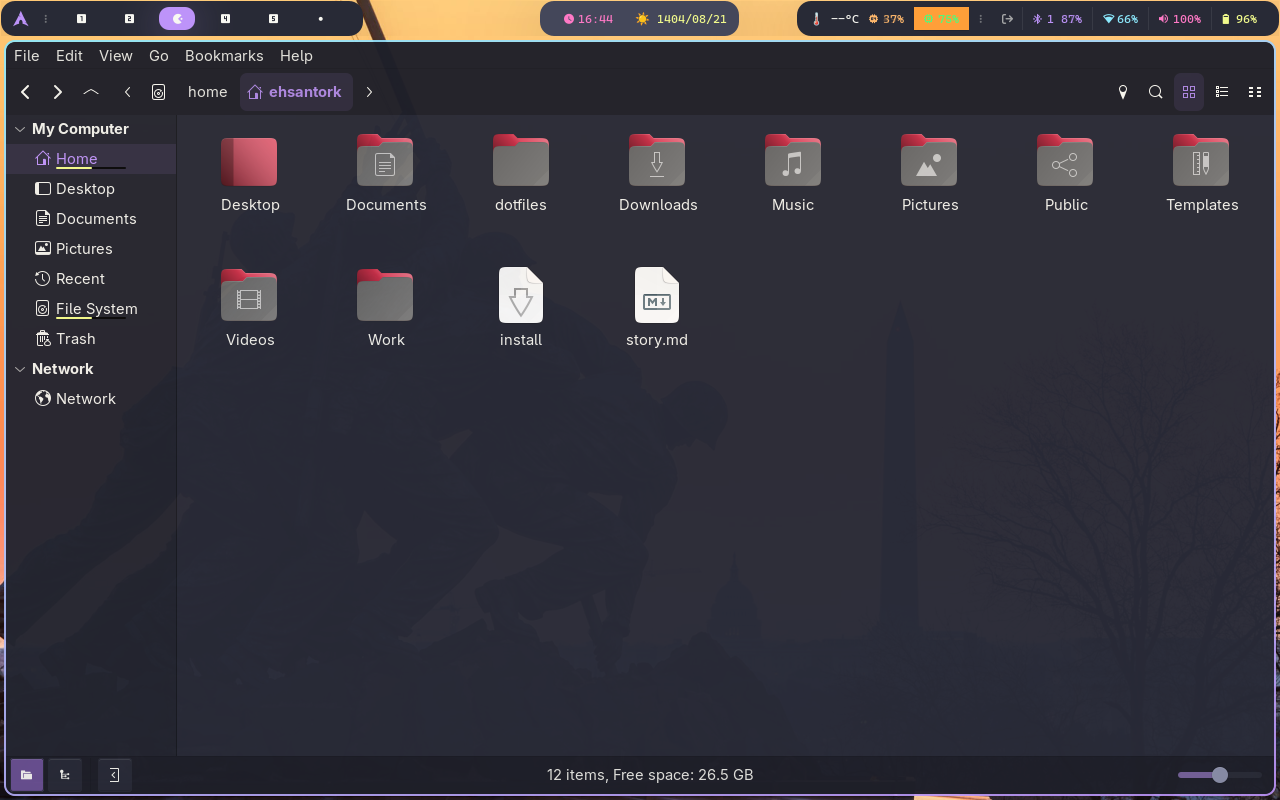1280x800 pixels.
Task: Toggle the side pane collapse button
Action: coord(114,774)
